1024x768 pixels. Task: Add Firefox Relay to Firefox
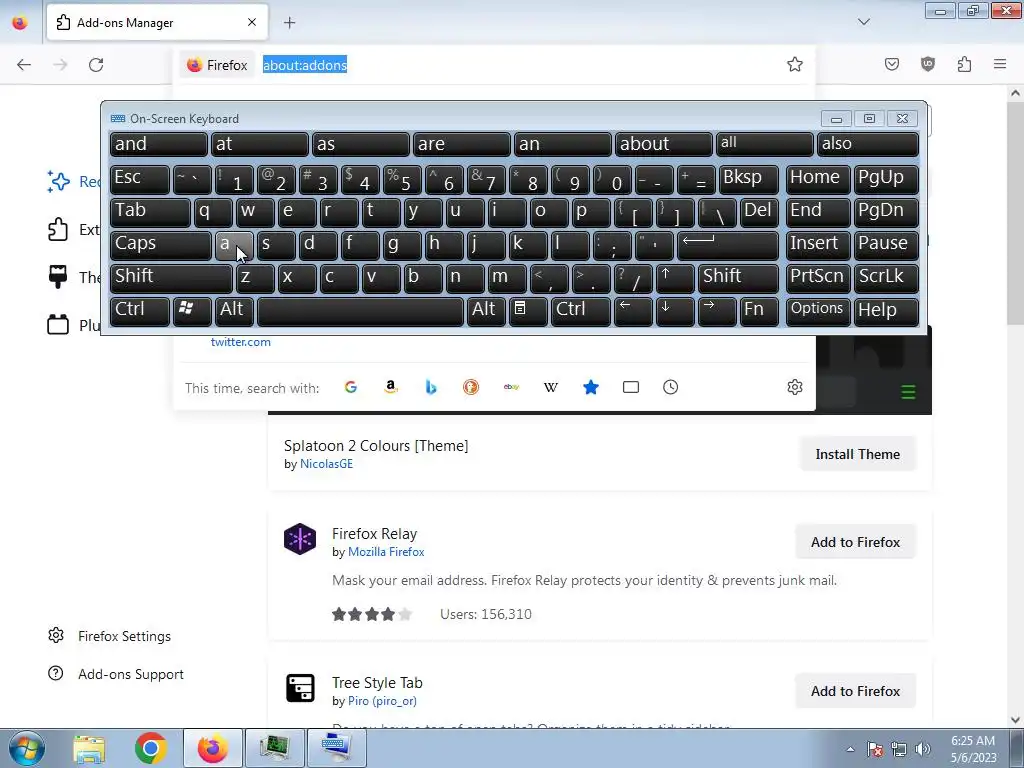coord(856,542)
